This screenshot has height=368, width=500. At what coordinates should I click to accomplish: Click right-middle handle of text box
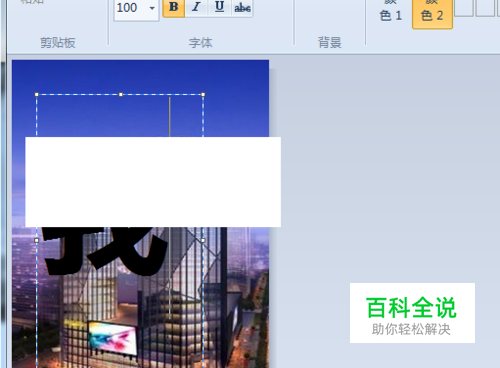tap(203, 240)
